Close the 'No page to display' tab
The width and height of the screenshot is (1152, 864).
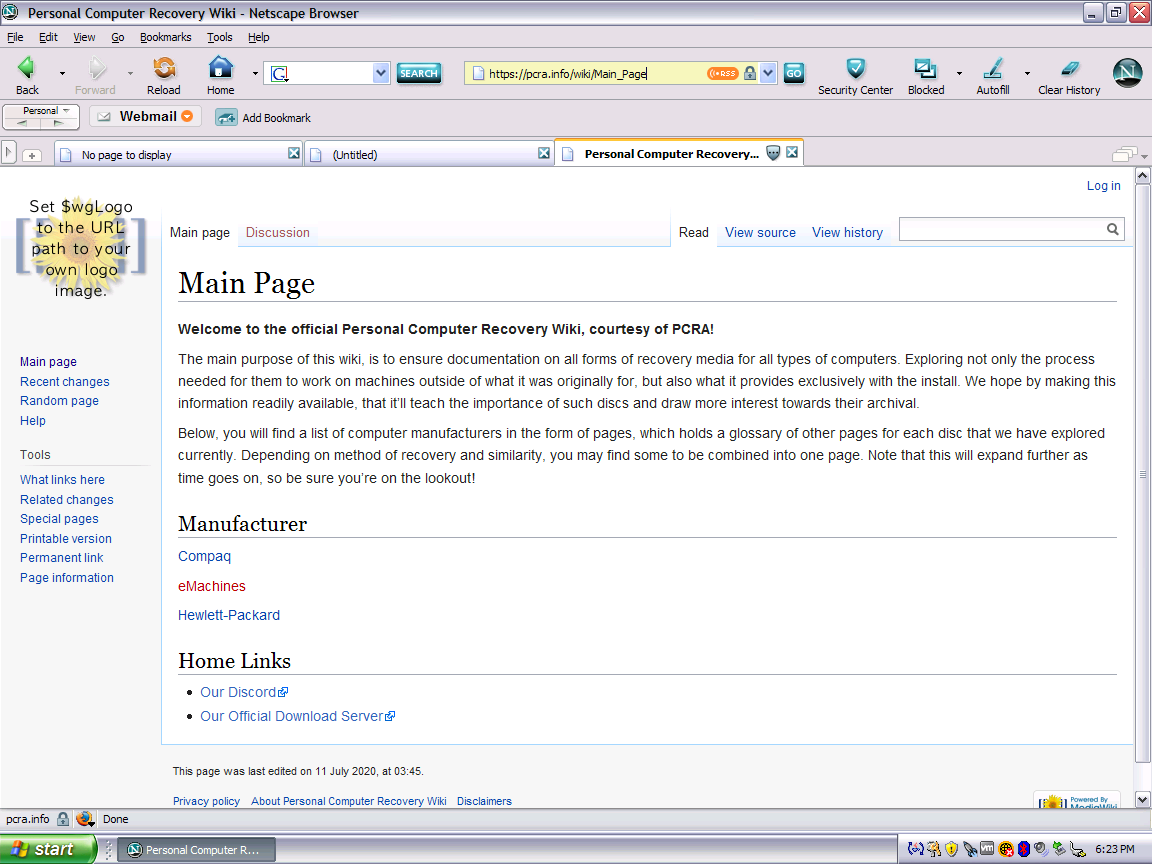[294, 153]
